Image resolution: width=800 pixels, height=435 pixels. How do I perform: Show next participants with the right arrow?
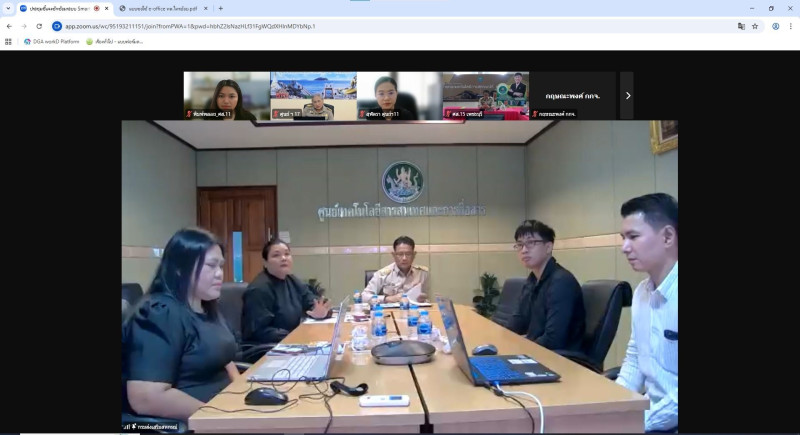[627, 96]
